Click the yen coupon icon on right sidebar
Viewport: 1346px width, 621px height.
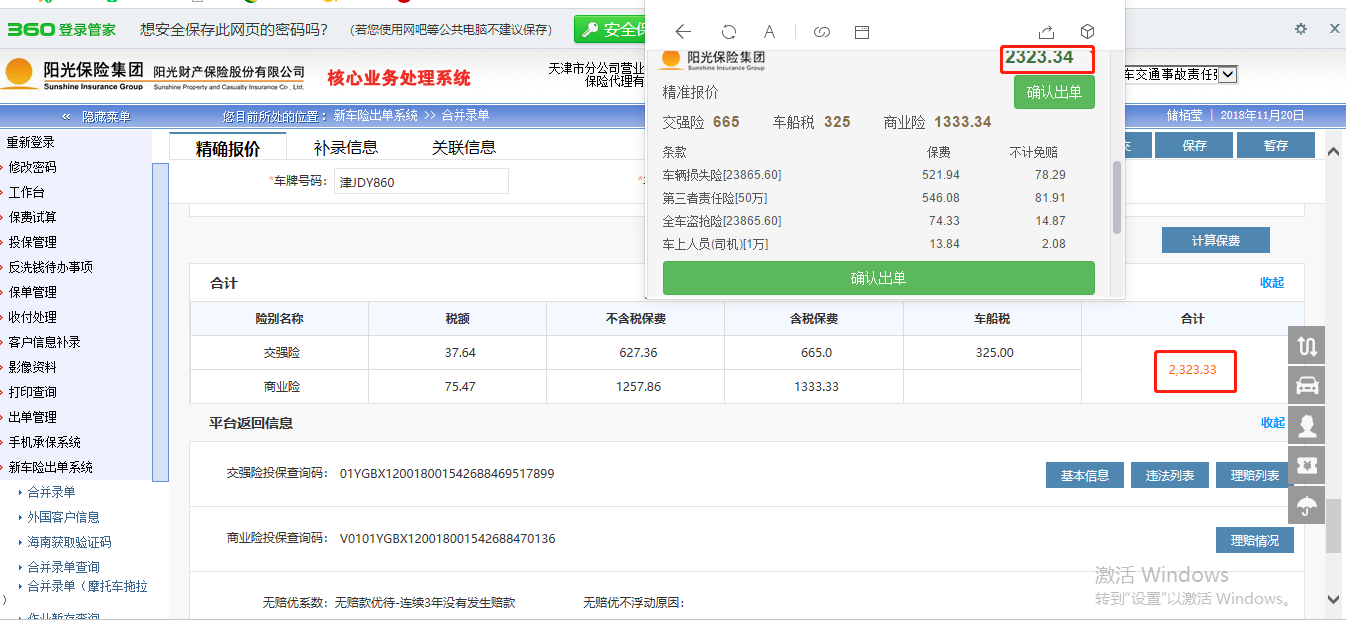[1307, 465]
